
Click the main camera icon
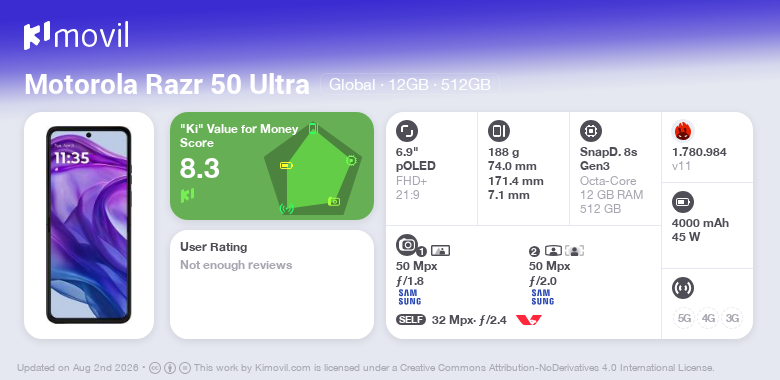tap(407, 244)
